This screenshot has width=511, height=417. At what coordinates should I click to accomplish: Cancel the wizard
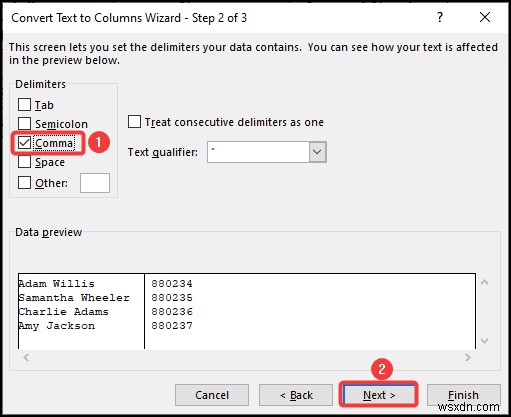[x=212, y=395]
